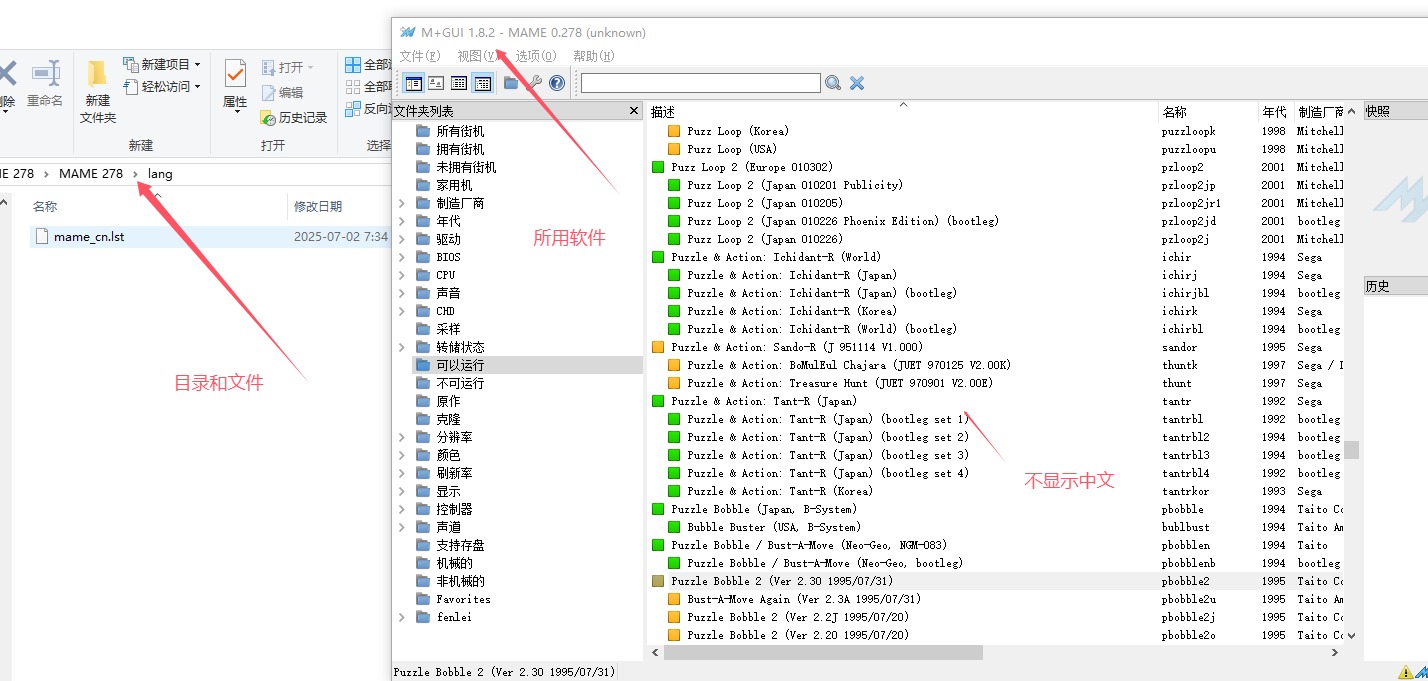
Task: Click orange status icon of Bust-A-Move Again
Action: (x=674, y=599)
